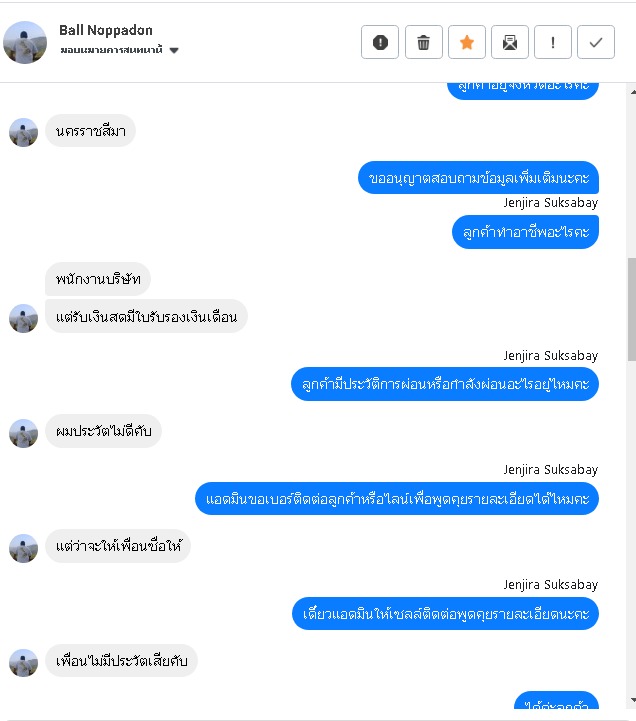This screenshot has height=721, width=636.
Task: Click the avatar beside ผมประวัติไม่ดีคับ message
Action: [x=23, y=433]
